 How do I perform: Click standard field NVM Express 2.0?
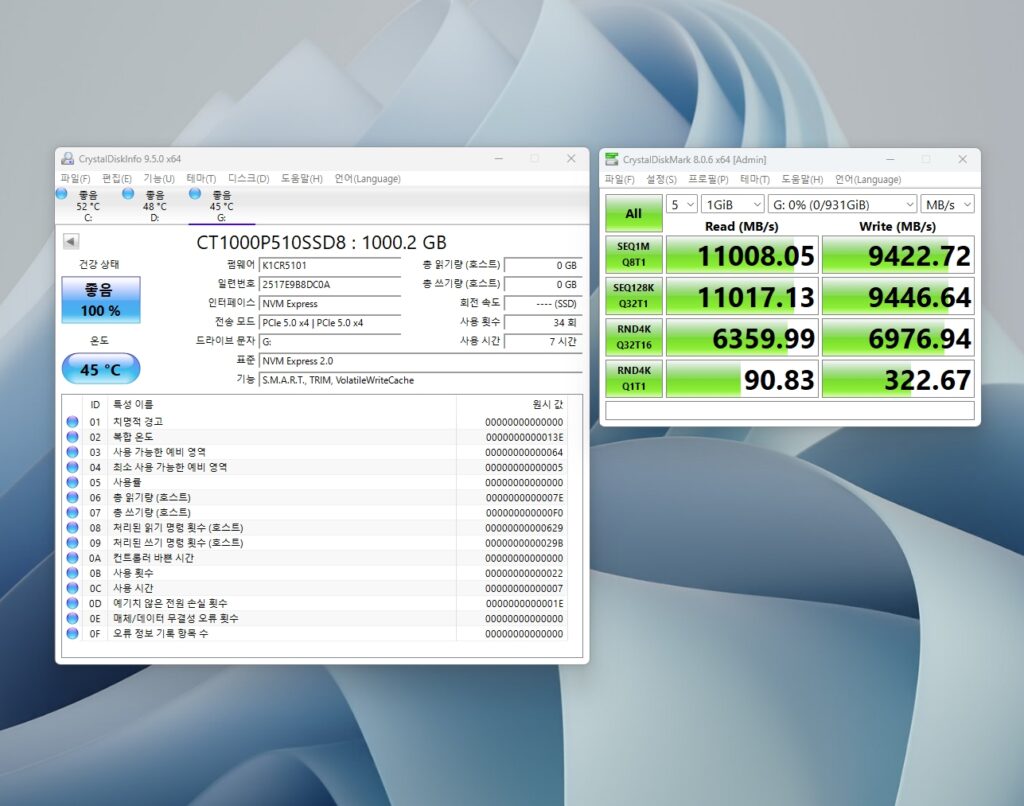pyautogui.click(x=421, y=361)
